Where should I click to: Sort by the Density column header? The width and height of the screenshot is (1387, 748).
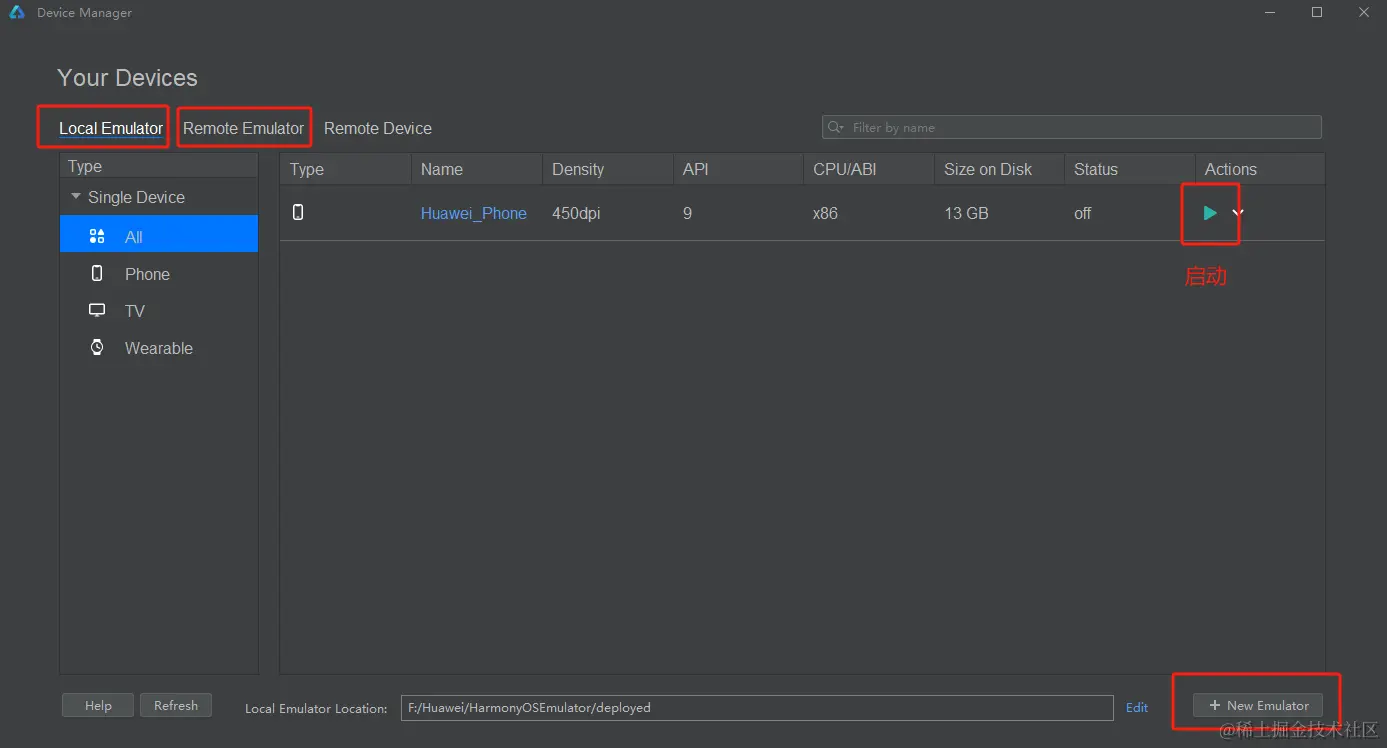[608, 169]
